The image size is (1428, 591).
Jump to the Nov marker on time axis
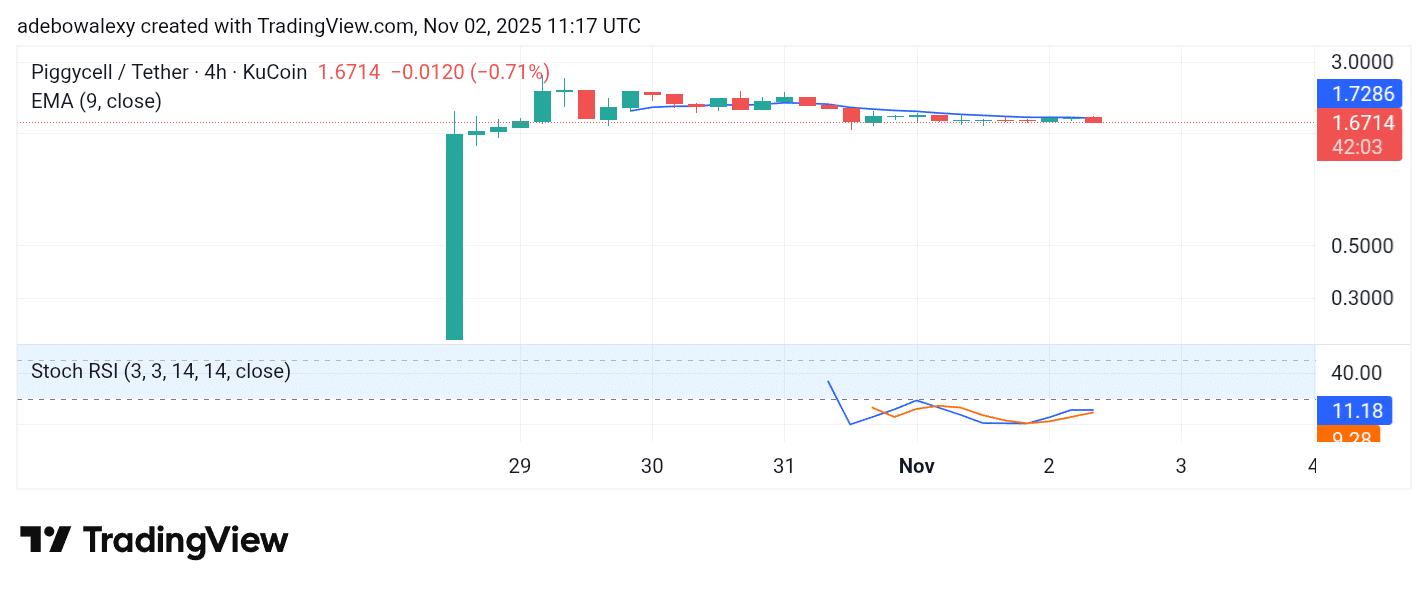pyautogui.click(x=917, y=466)
